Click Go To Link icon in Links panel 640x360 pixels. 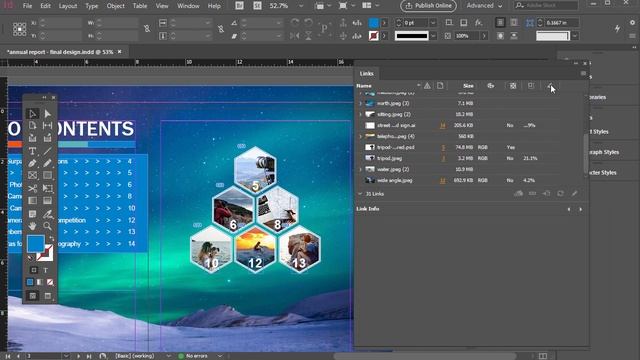pos(547,193)
